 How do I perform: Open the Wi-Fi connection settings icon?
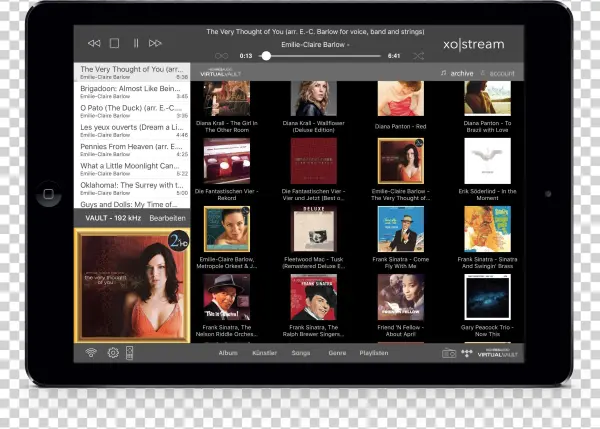(x=91, y=353)
